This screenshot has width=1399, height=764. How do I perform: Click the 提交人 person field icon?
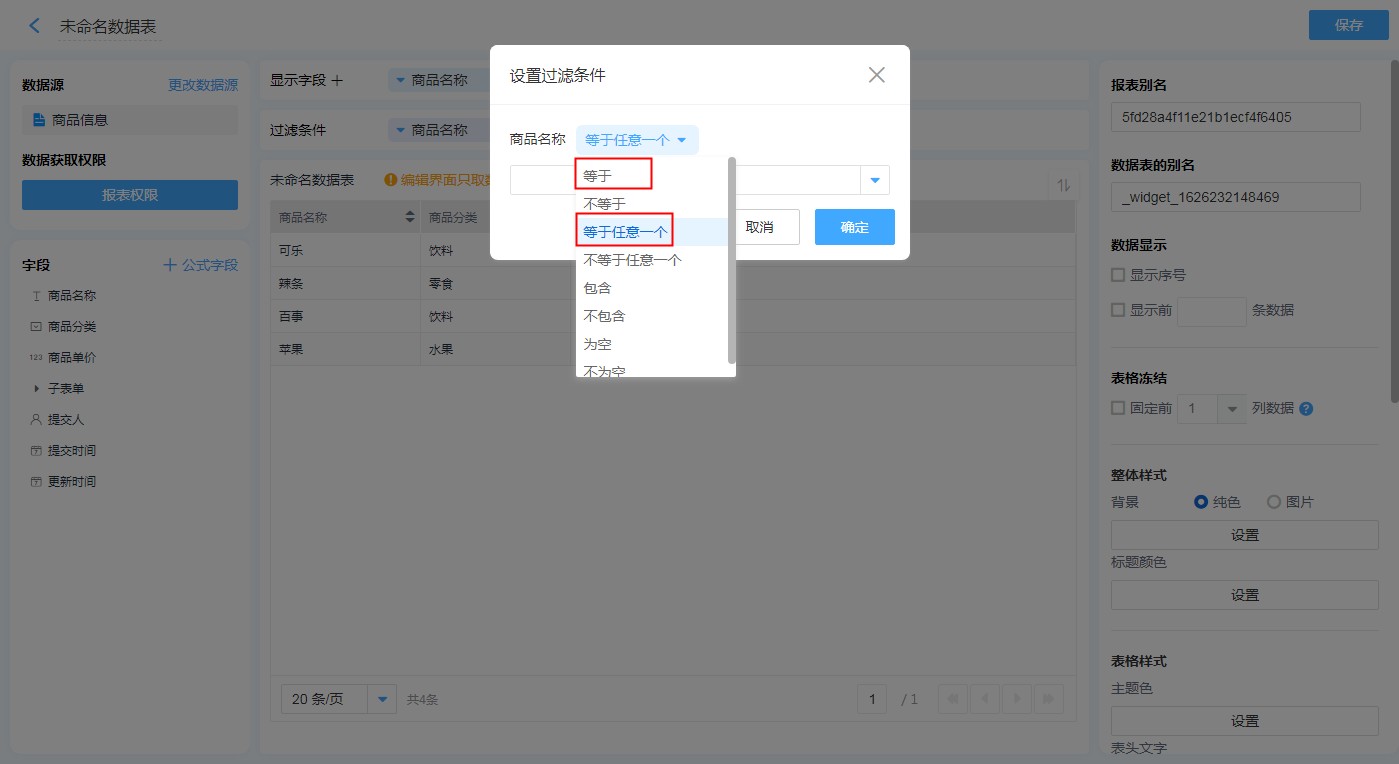36,420
